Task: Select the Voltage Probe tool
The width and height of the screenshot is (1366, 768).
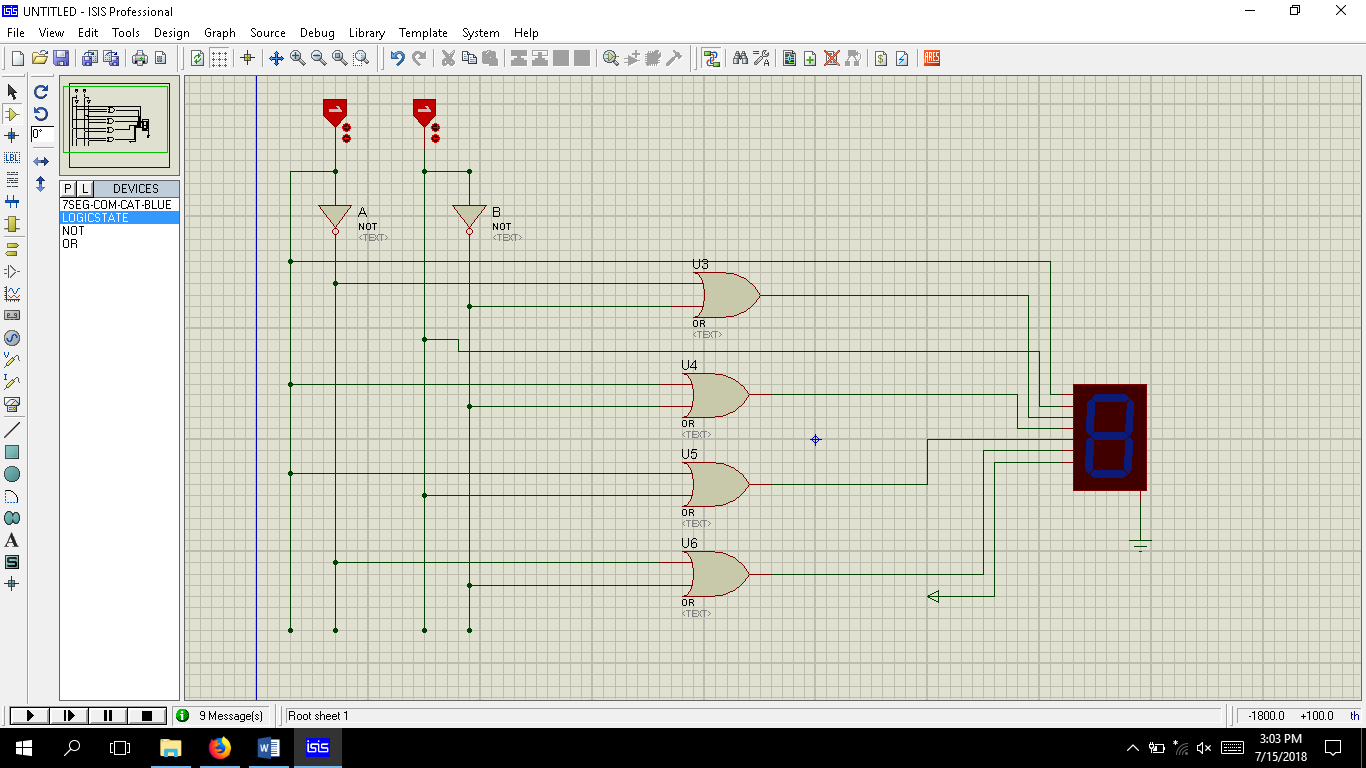Action: (x=13, y=360)
